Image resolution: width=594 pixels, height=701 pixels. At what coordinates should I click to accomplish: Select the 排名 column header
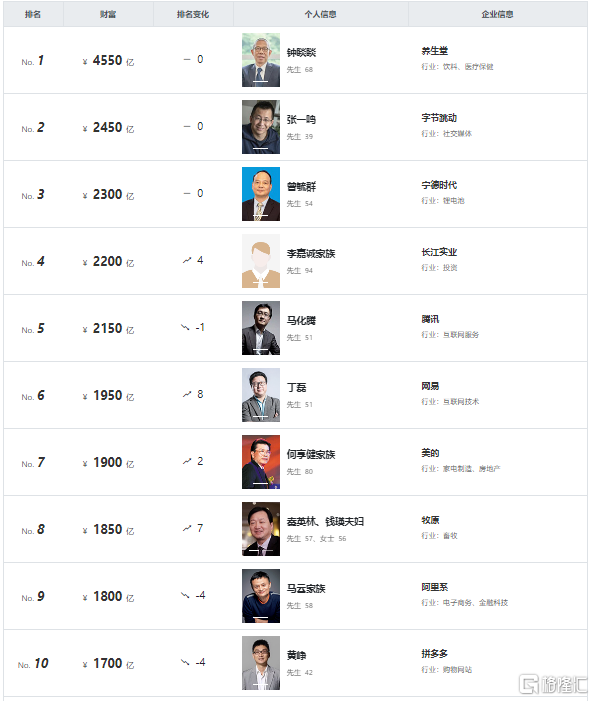click(x=33, y=14)
